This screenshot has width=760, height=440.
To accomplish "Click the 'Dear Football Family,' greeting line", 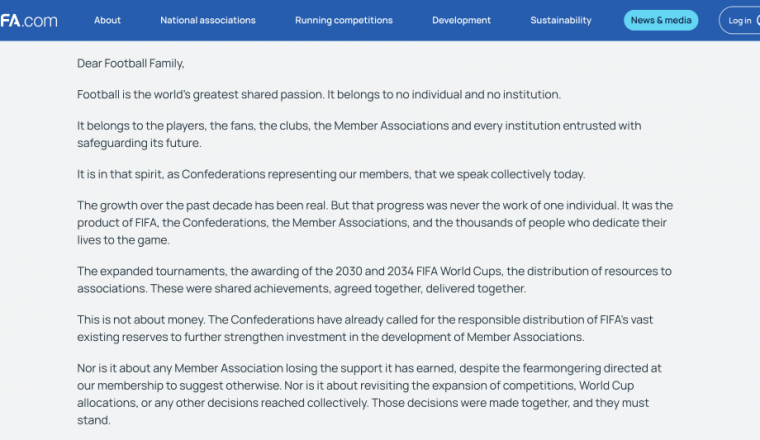I will tap(130, 63).
